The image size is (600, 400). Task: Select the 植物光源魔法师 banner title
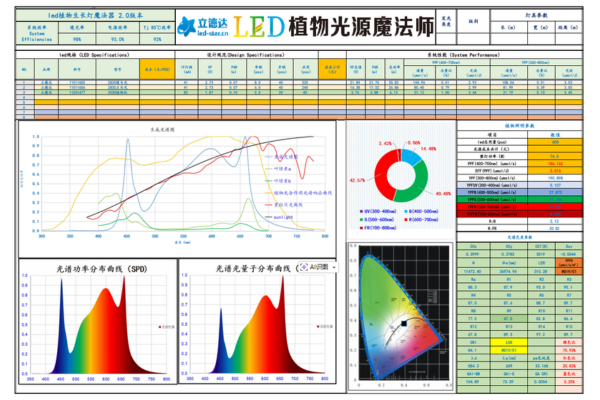point(361,26)
